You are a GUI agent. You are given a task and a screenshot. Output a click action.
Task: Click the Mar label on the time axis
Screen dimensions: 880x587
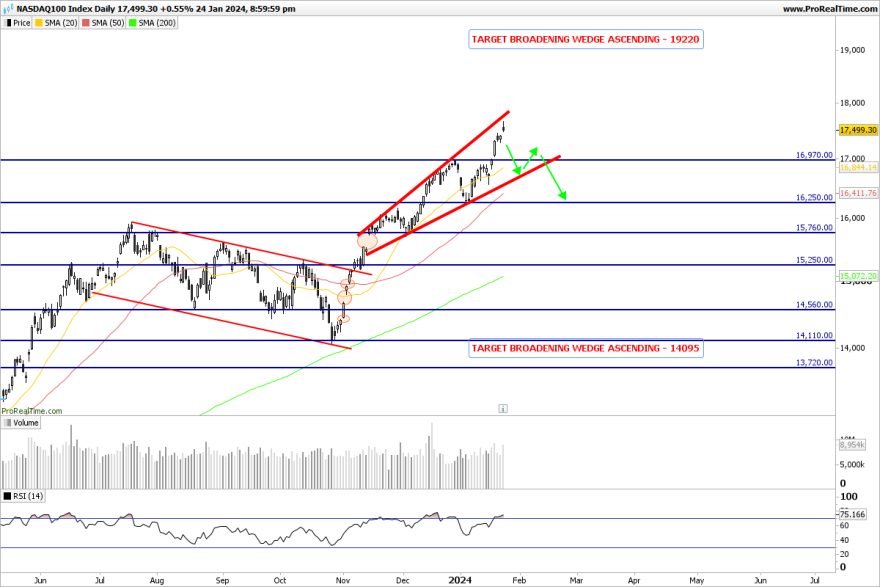tap(576, 580)
